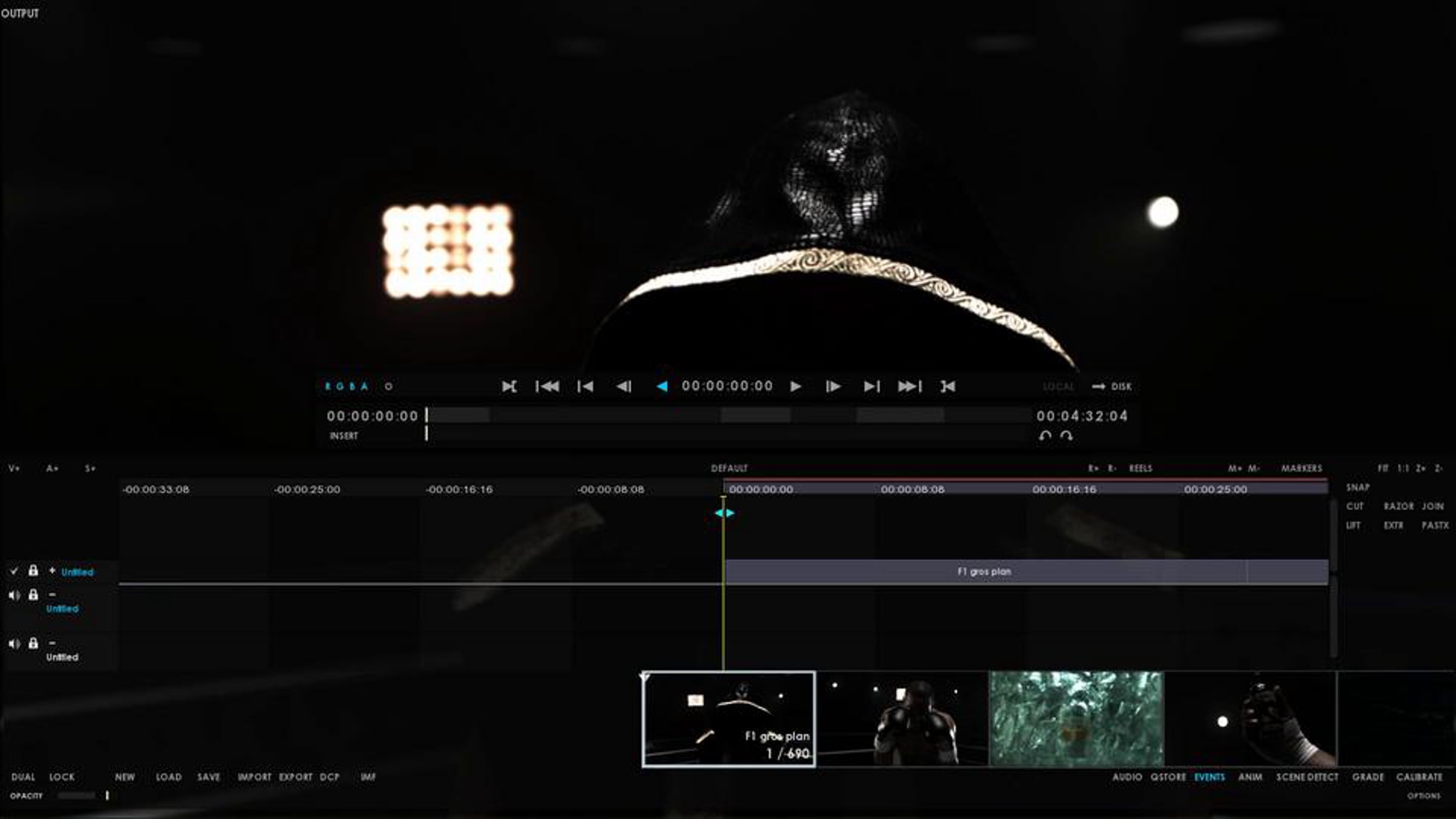The image size is (1456, 819).
Task: Select the green underwater shot thumbnail
Action: coord(1076,719)
